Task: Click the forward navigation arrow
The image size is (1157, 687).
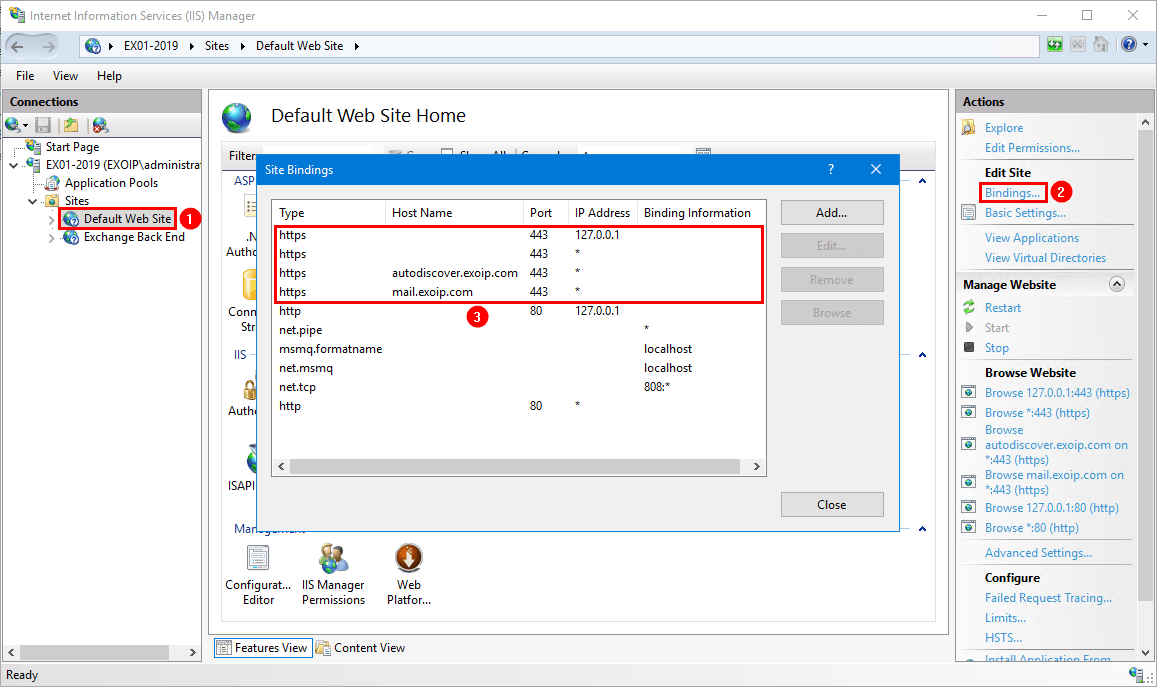Action: coord(48,46)
